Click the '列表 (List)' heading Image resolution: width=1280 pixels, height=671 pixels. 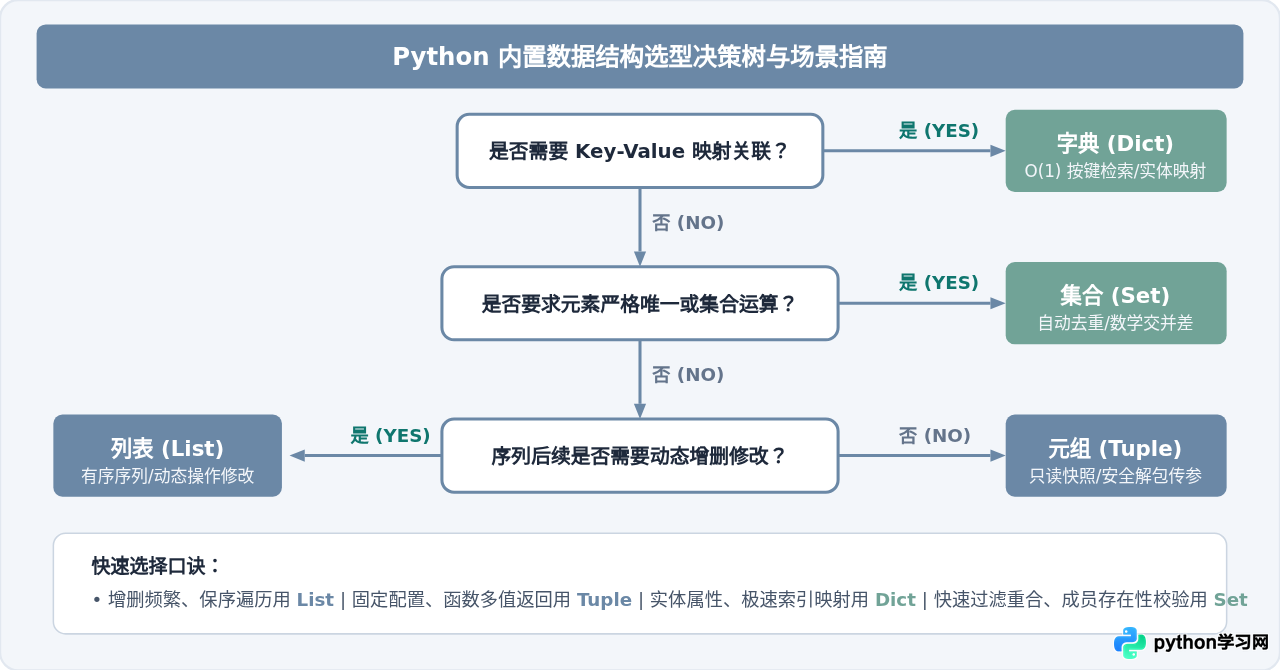click(x=167, y=448)
